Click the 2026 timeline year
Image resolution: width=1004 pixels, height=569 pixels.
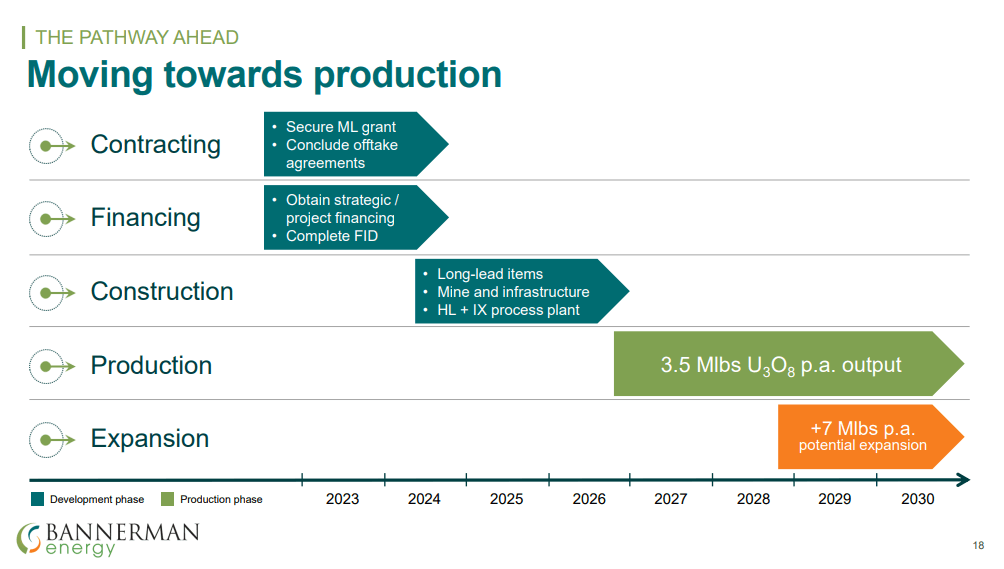[x=589, y=499]
